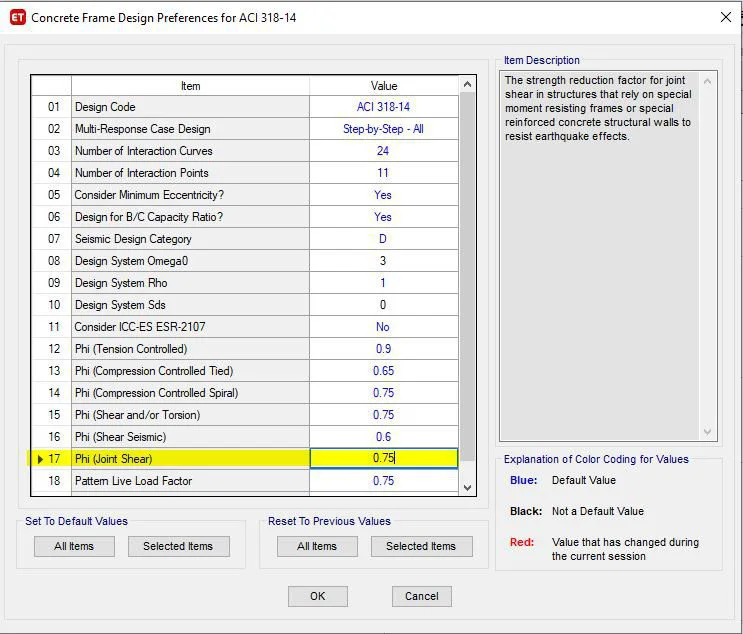This screenshot has width=743, height=634.
Task: Reset all items to previous values
Action: (x=317, y=546)
